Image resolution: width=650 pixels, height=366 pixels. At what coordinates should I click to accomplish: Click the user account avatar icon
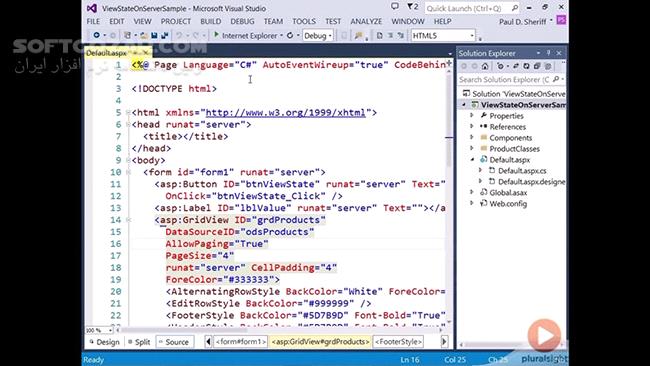(561, 20)
